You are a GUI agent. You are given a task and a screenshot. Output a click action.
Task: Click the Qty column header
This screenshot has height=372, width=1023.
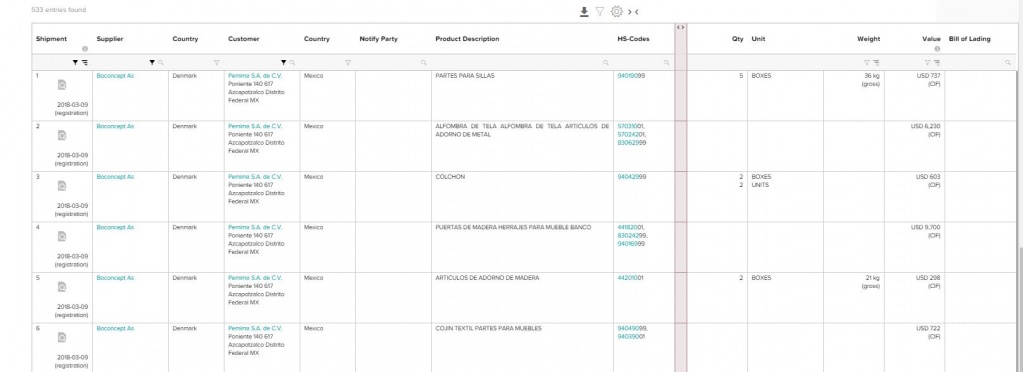click(737, 39)
